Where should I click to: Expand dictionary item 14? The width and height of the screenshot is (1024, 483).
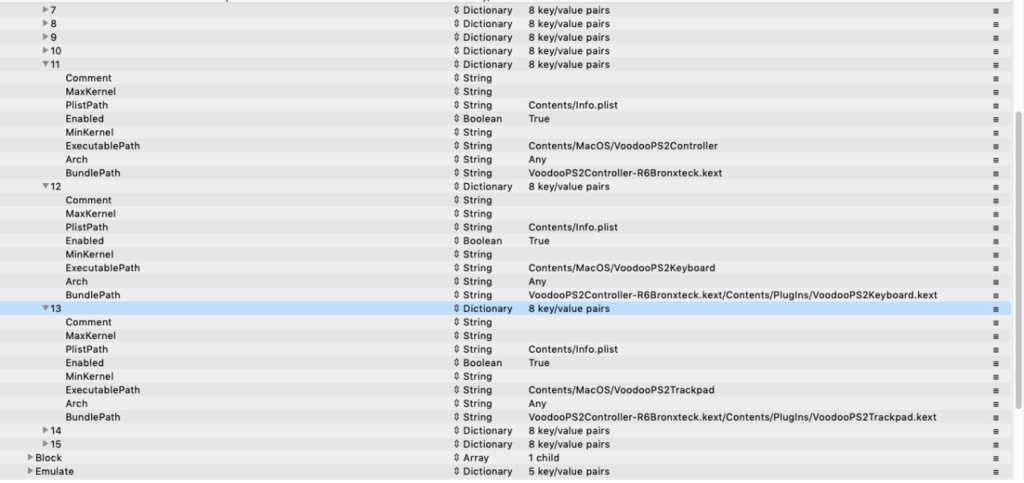45,431
